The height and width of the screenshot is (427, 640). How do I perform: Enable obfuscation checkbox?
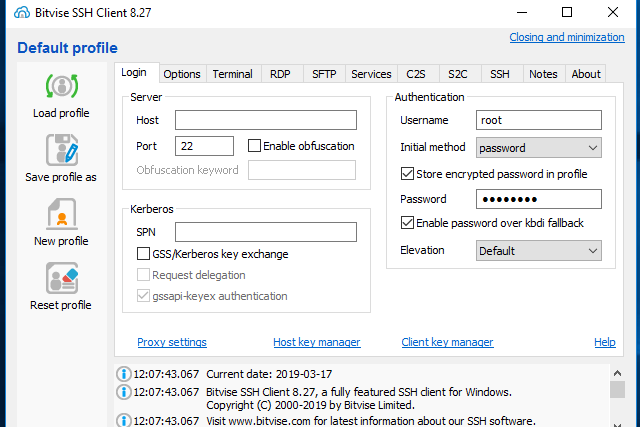254,146
